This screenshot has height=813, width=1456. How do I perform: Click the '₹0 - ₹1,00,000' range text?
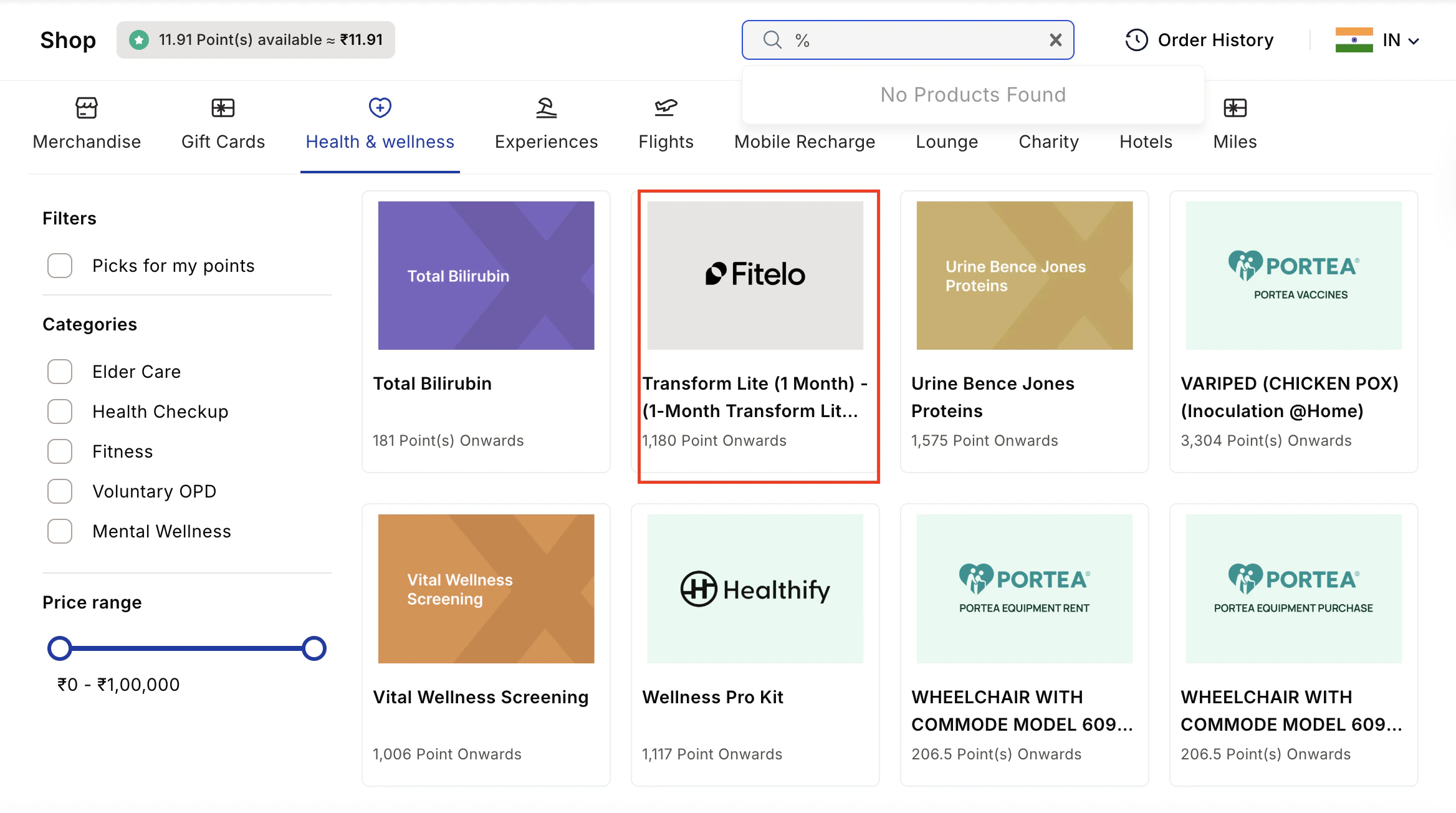point(118,685)
